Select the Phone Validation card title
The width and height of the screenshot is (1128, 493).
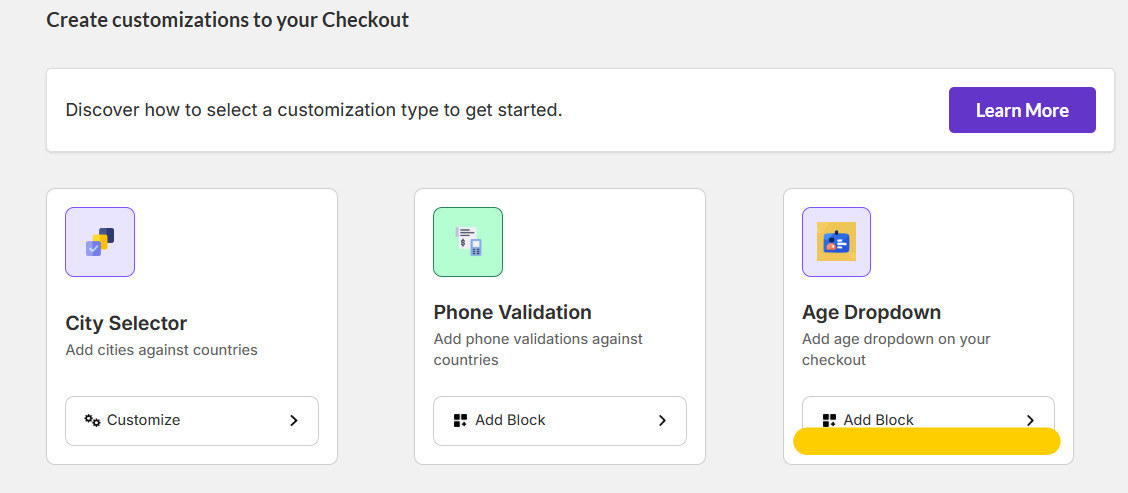coord(512,312)
